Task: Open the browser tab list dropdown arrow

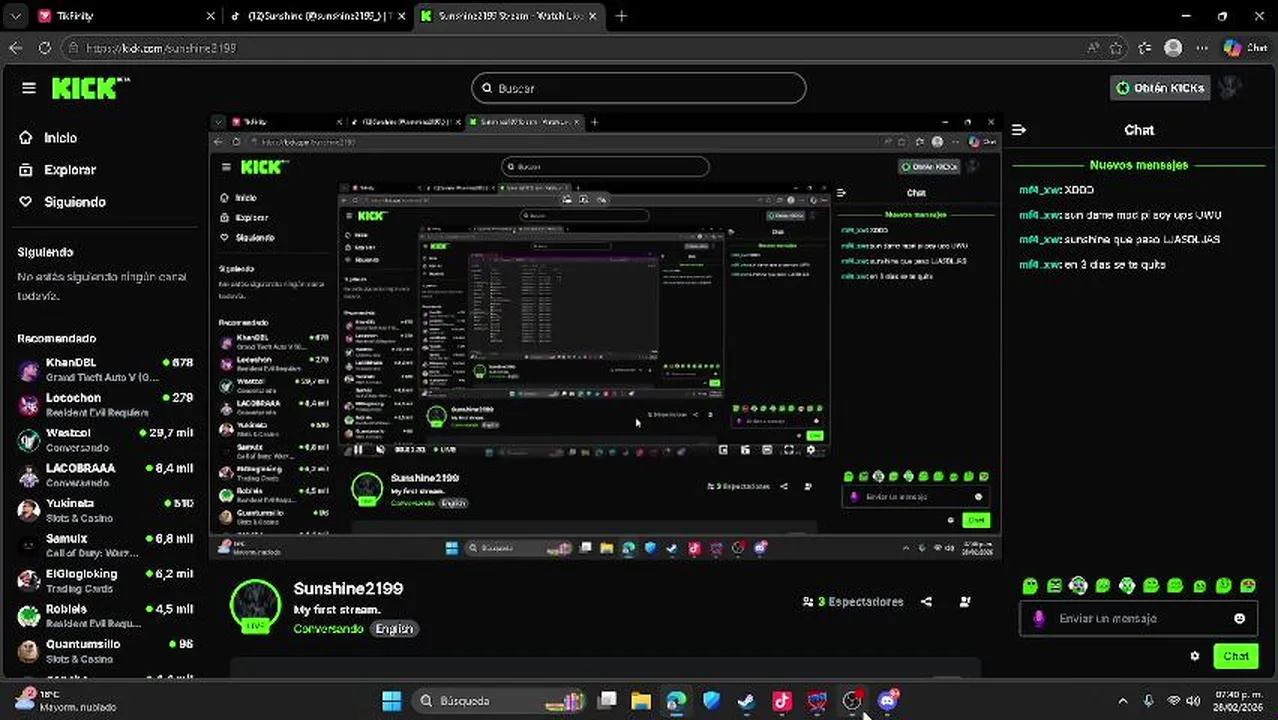Action: (15, 16)
